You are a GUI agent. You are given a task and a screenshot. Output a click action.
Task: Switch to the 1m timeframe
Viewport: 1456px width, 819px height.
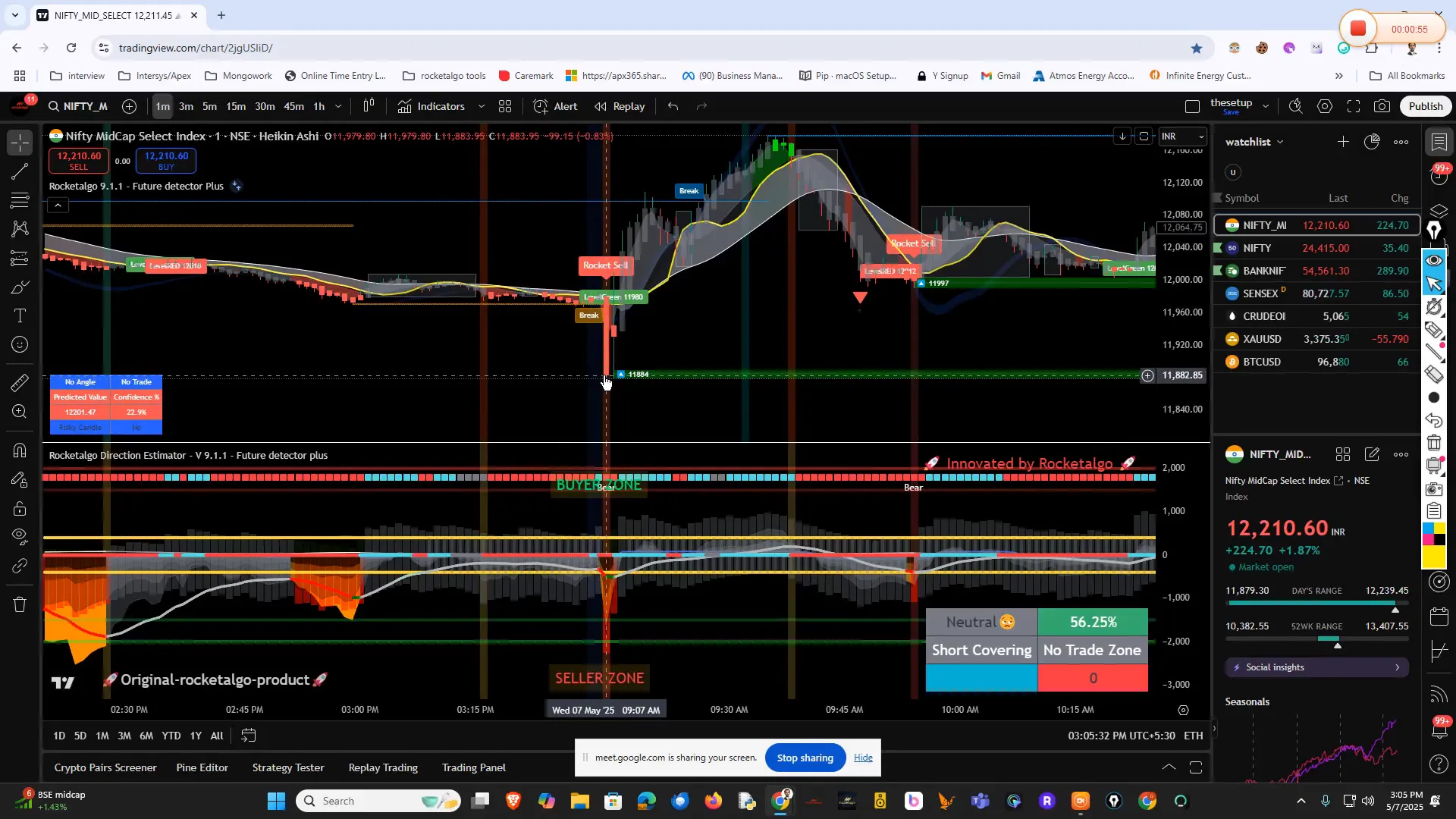[x=162, y=106]
